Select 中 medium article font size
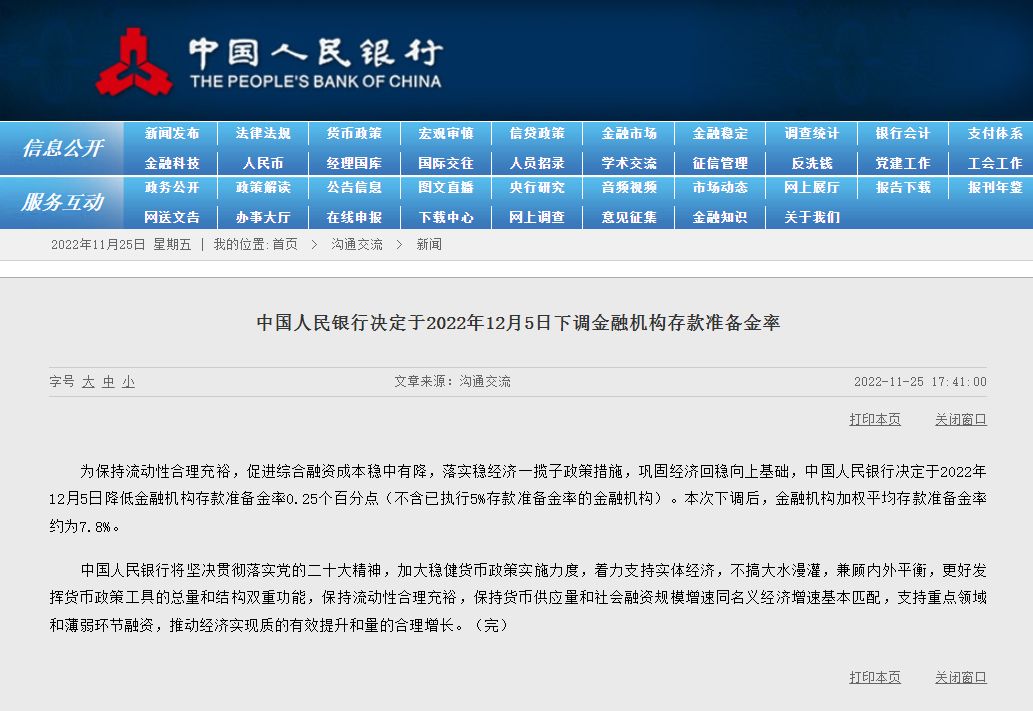 (x=108, y=381)
